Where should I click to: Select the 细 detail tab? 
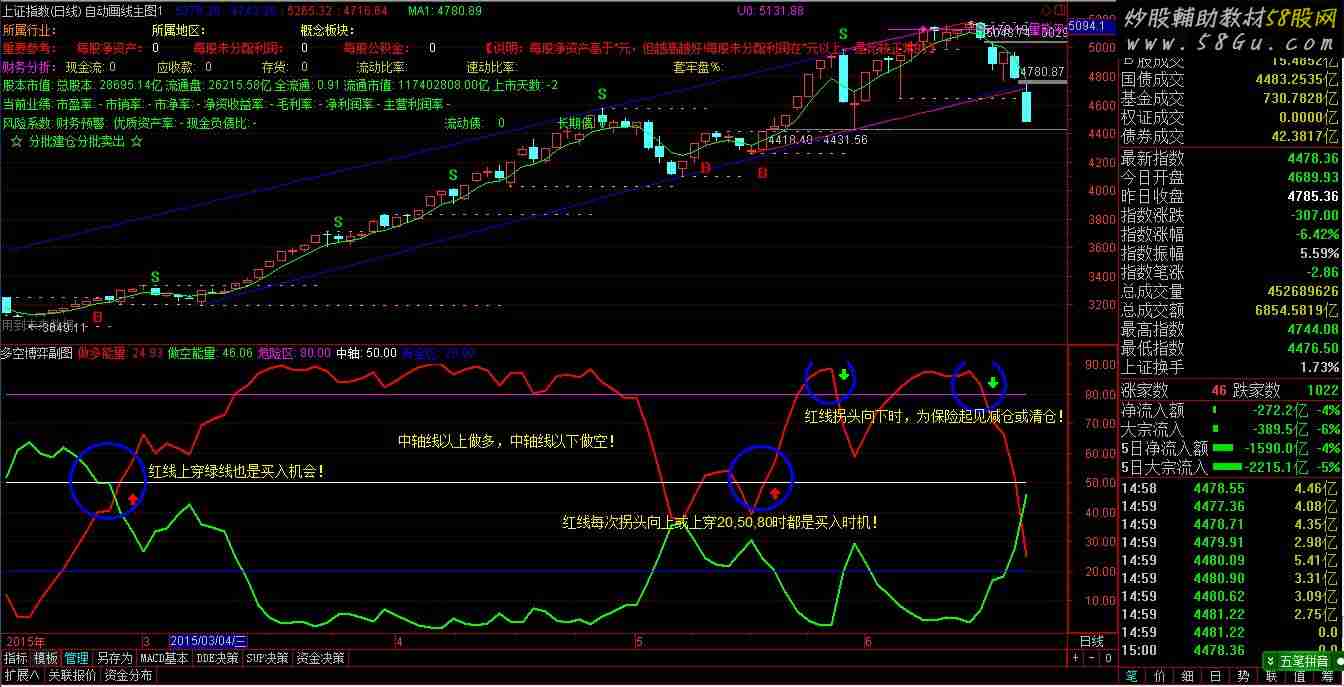click(x=1187, y=676)
